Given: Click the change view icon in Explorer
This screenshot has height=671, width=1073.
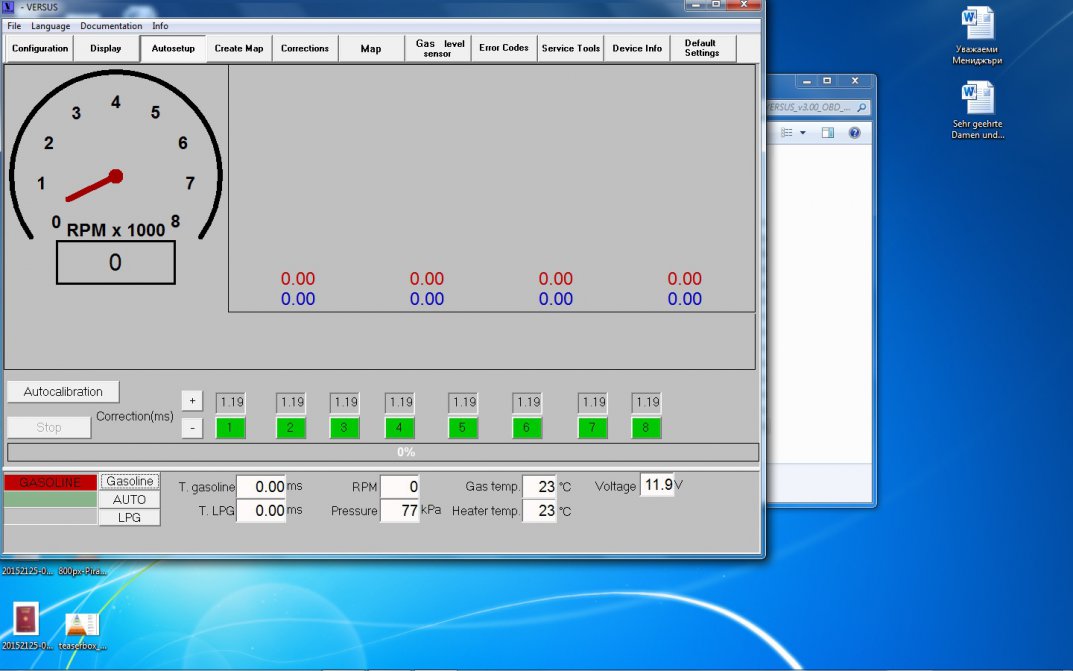Looking at the screenshot, I should (787, 133).
